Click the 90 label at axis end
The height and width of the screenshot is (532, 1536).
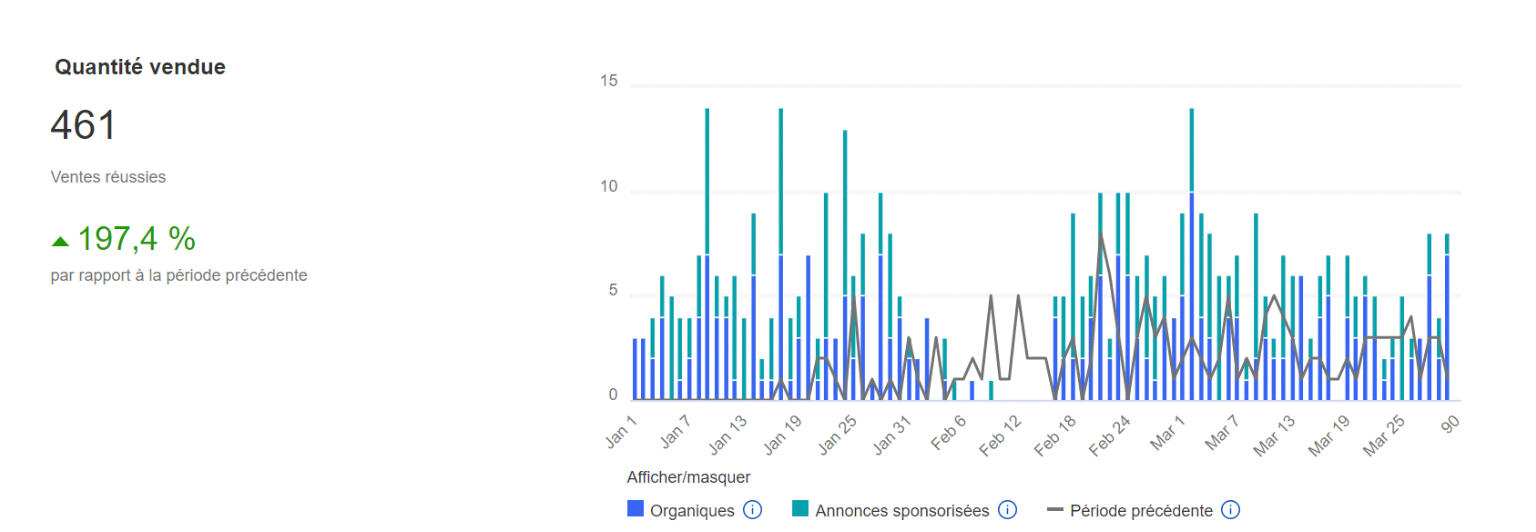click(1450, 423)
